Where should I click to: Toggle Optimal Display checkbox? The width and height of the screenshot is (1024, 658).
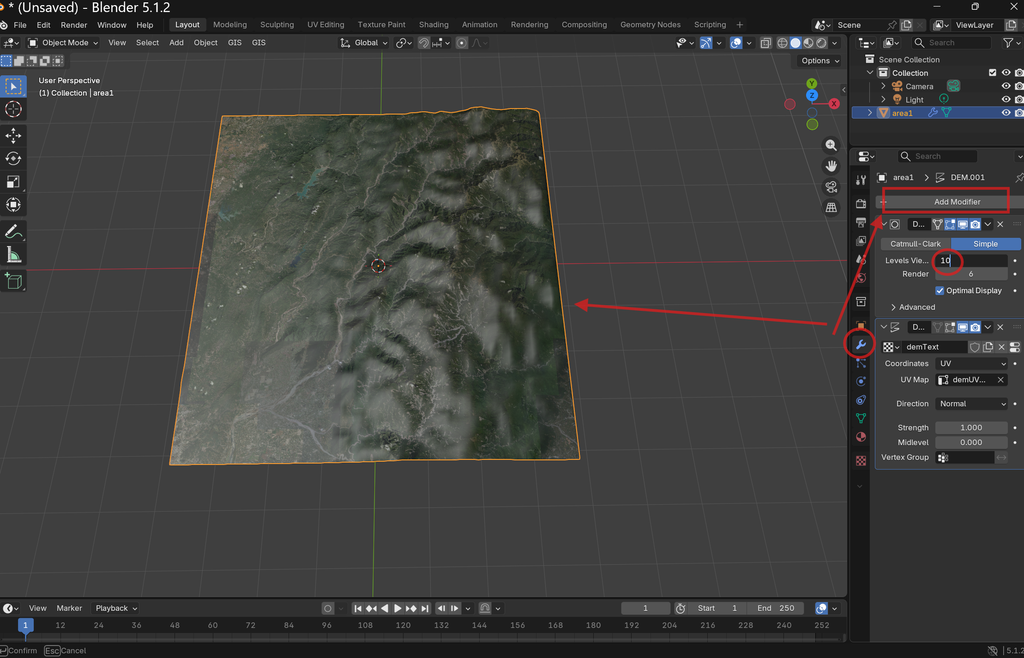click(940, 290)
